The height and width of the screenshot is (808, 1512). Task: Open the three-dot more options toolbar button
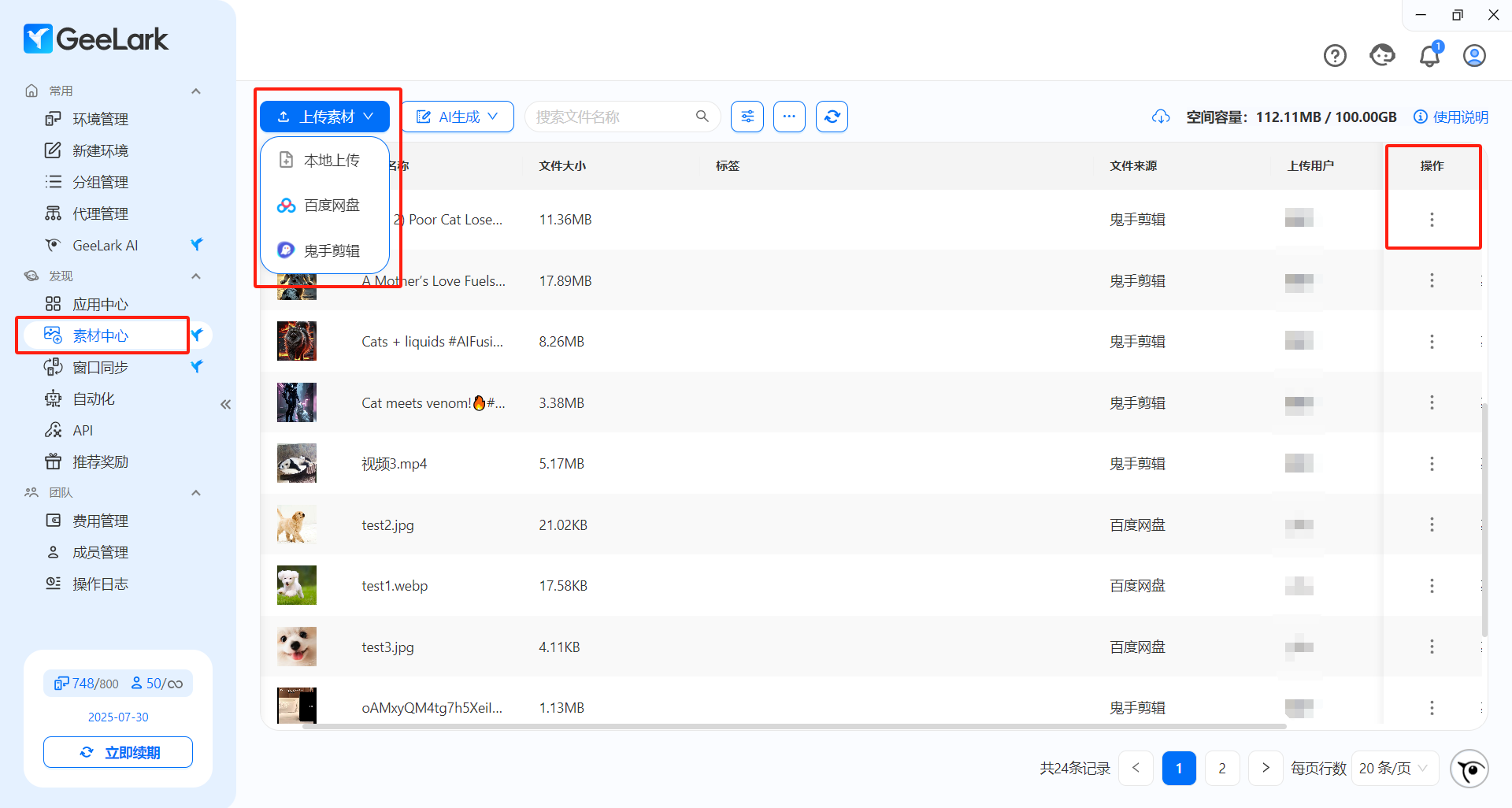789,117
